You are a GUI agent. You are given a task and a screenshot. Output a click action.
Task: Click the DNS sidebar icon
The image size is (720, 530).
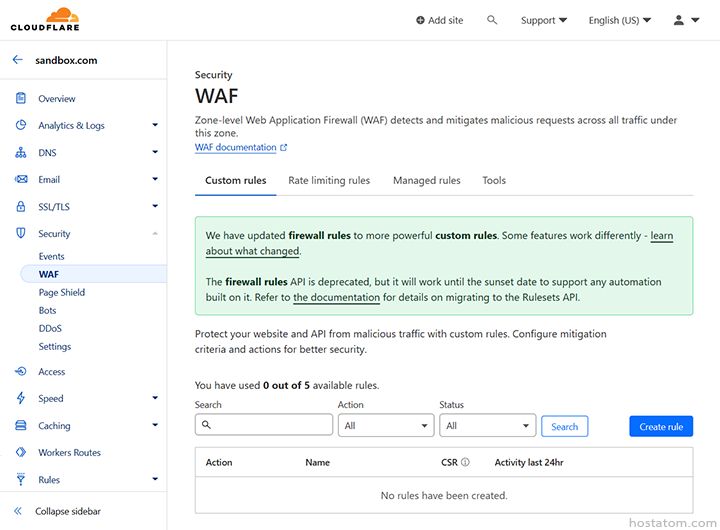[x=20, y=153]
